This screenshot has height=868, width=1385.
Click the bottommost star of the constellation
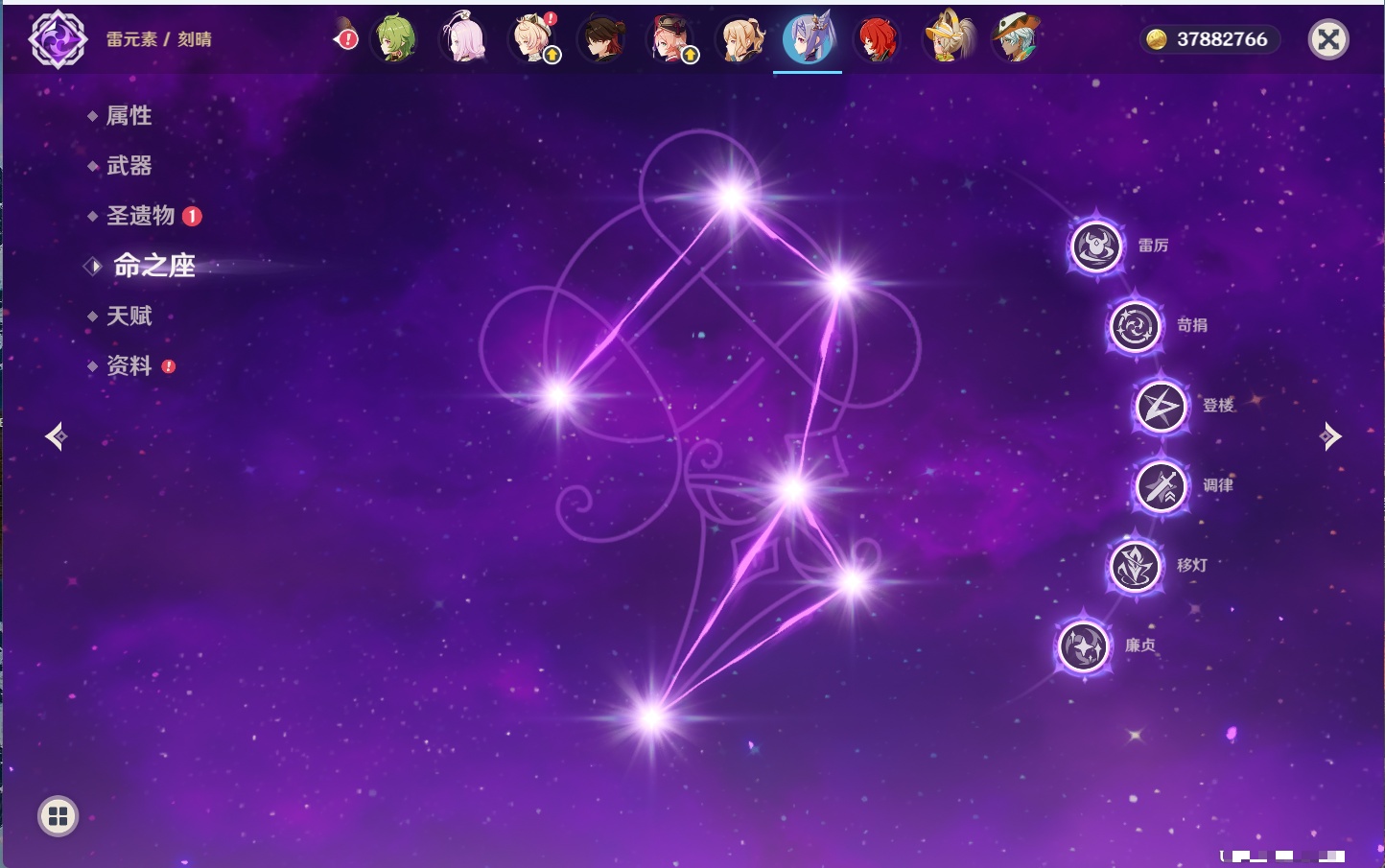(x=652, y=716)
